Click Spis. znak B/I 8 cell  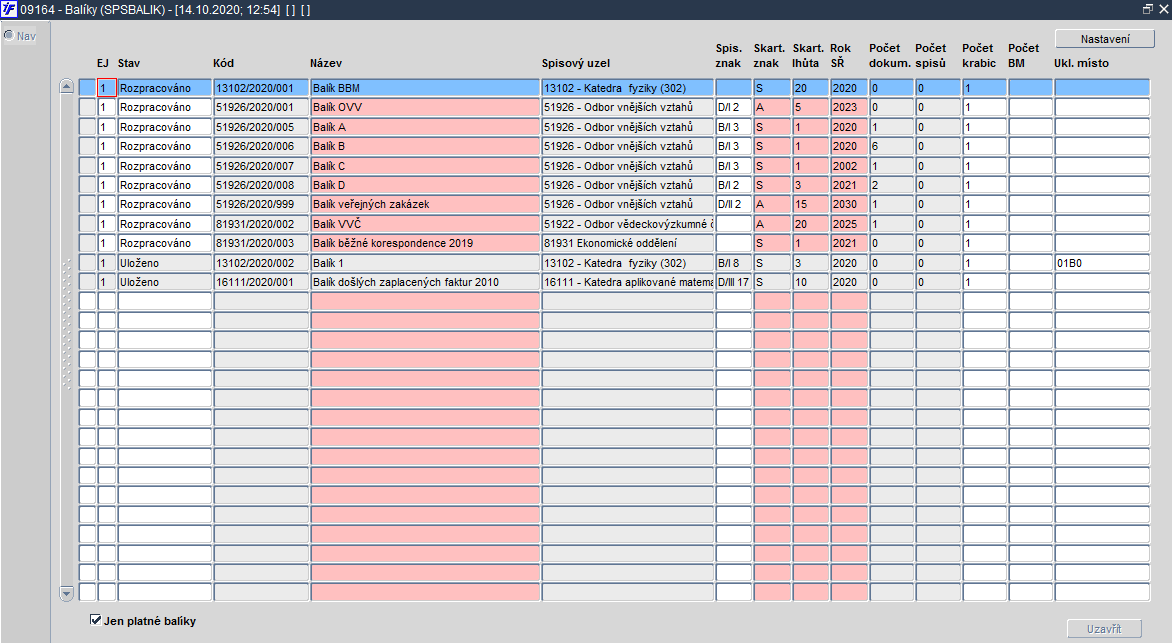coord(733,262)
